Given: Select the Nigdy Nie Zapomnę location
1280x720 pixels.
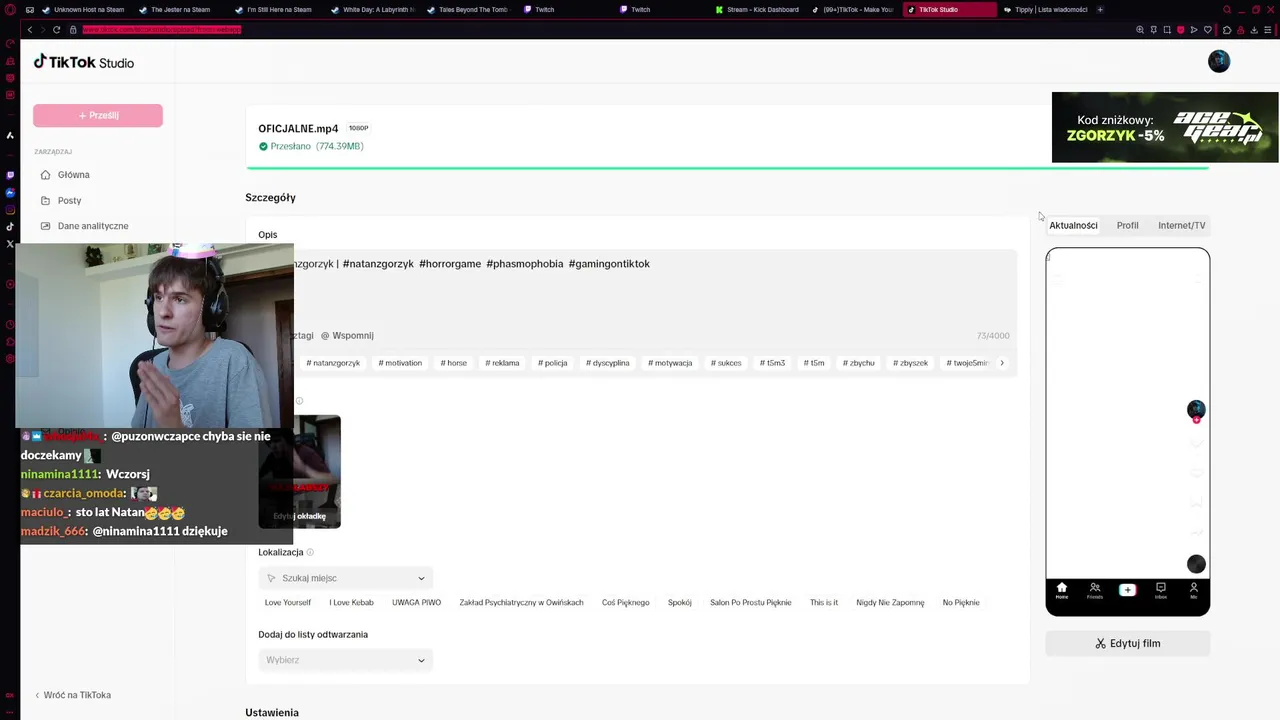Looking at the screenshot, I should (890, 603).
